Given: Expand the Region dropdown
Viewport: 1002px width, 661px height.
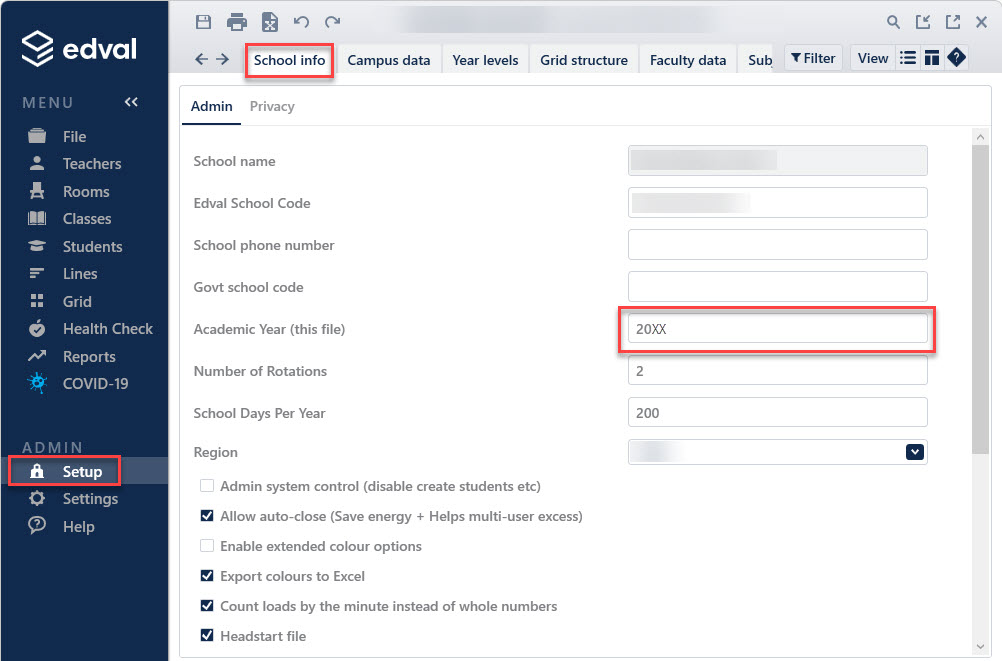Looking at the screenshot, I should pyautogui.click(x=914, y=452).
